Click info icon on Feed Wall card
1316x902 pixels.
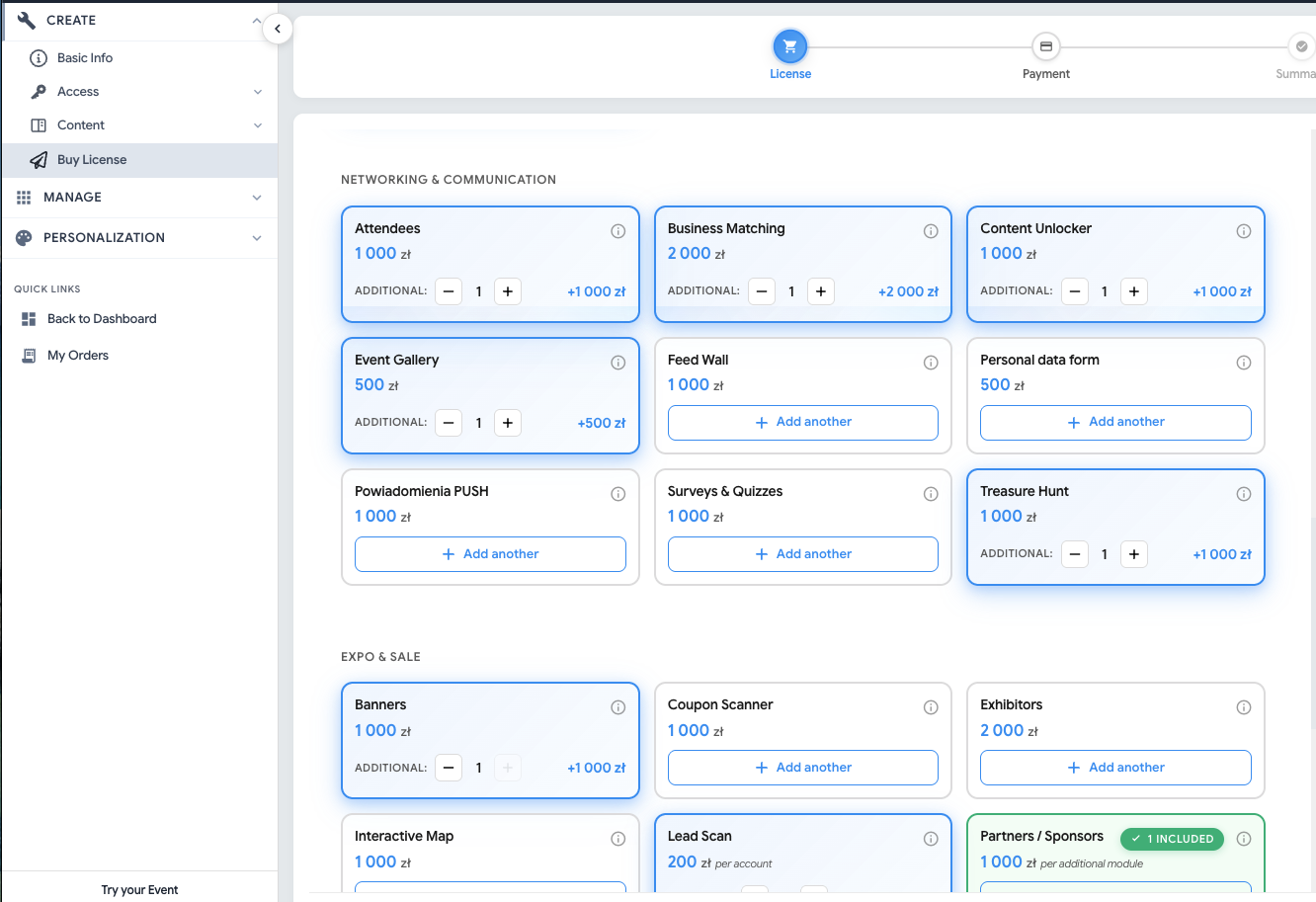[x=931, y=363]
